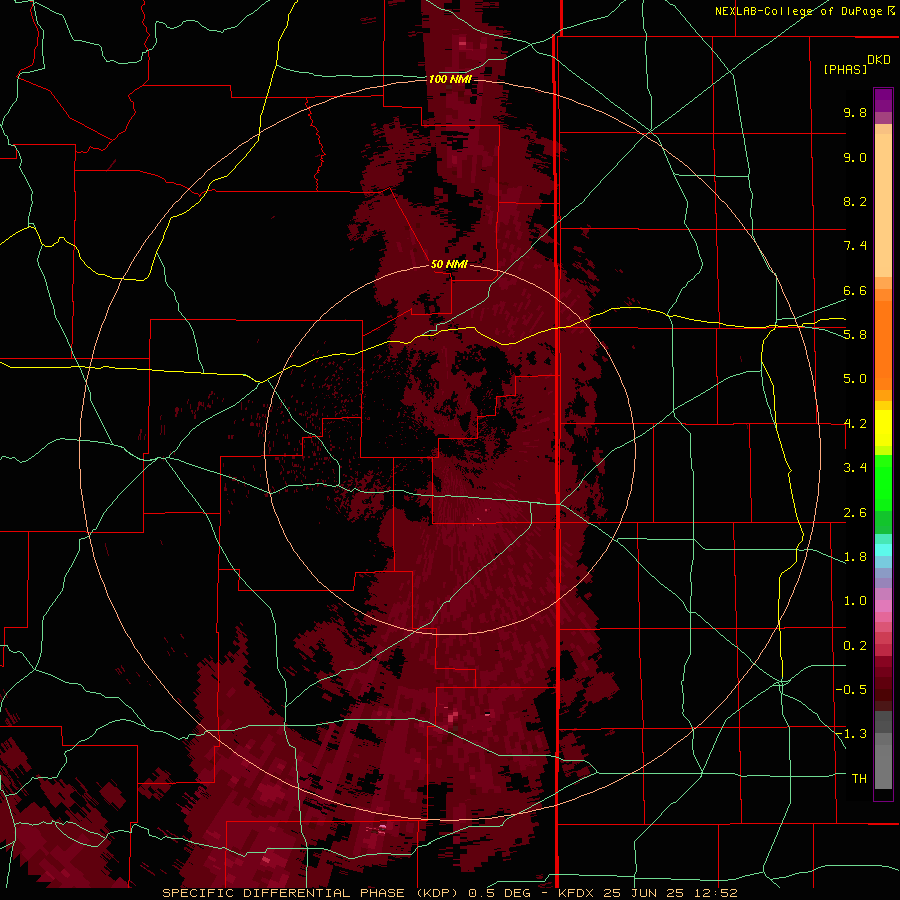Click the 5.0 value on color scale
Screen dimensions: 900x900
click(855, 379)
